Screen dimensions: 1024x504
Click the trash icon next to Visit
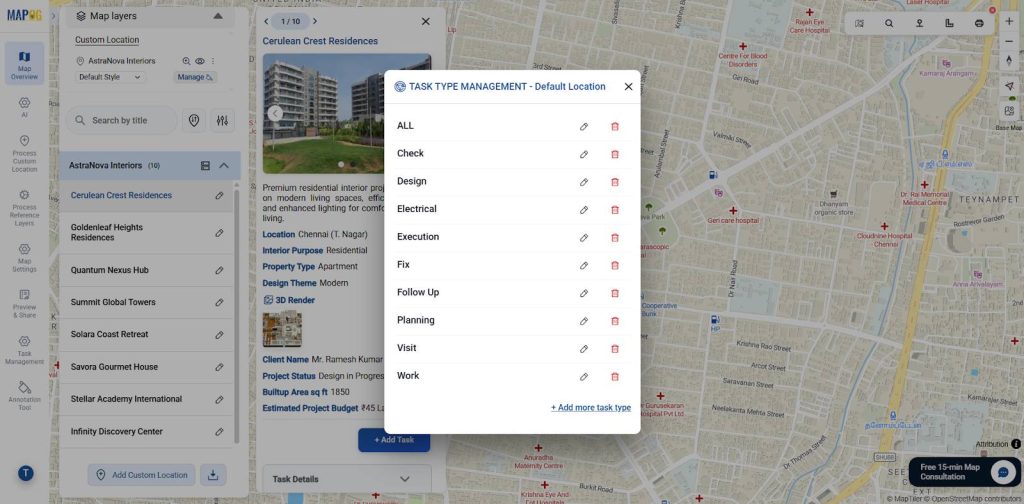[615, 349]
